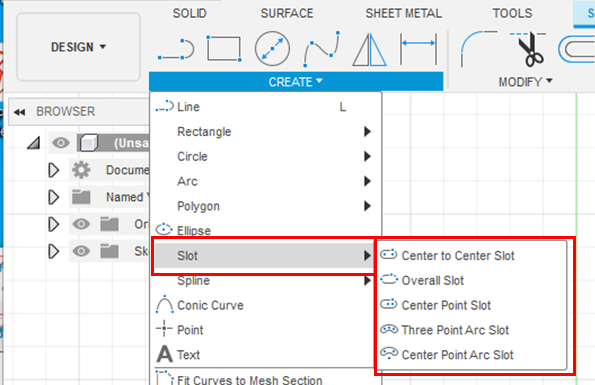595x385 pixels.
Task: Click the Center Point Arc Slot icon
Action: click(389, 353)
